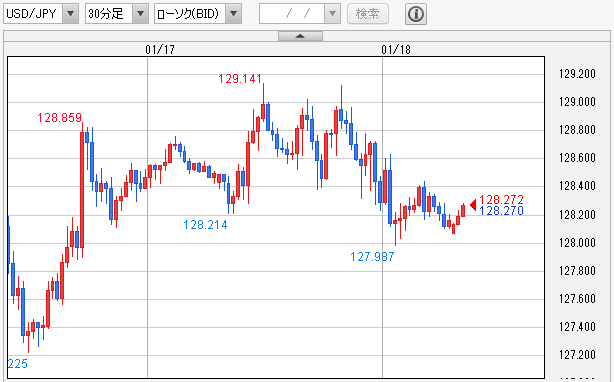
Task: Click the 128.214 low price label
Action: 205,225
